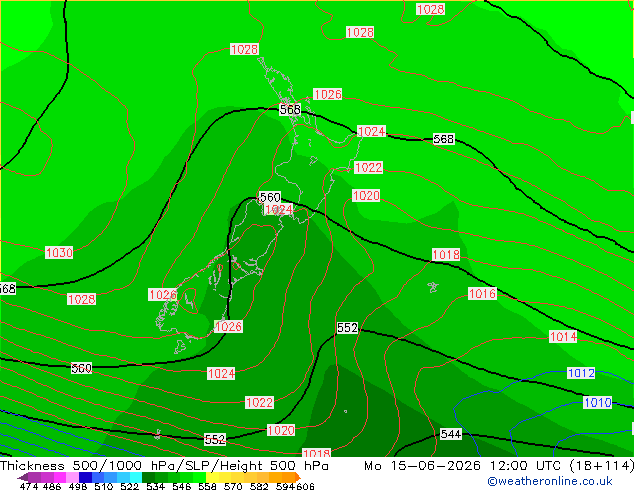Open the weatheronline.co.uk link

click(550, 481)
